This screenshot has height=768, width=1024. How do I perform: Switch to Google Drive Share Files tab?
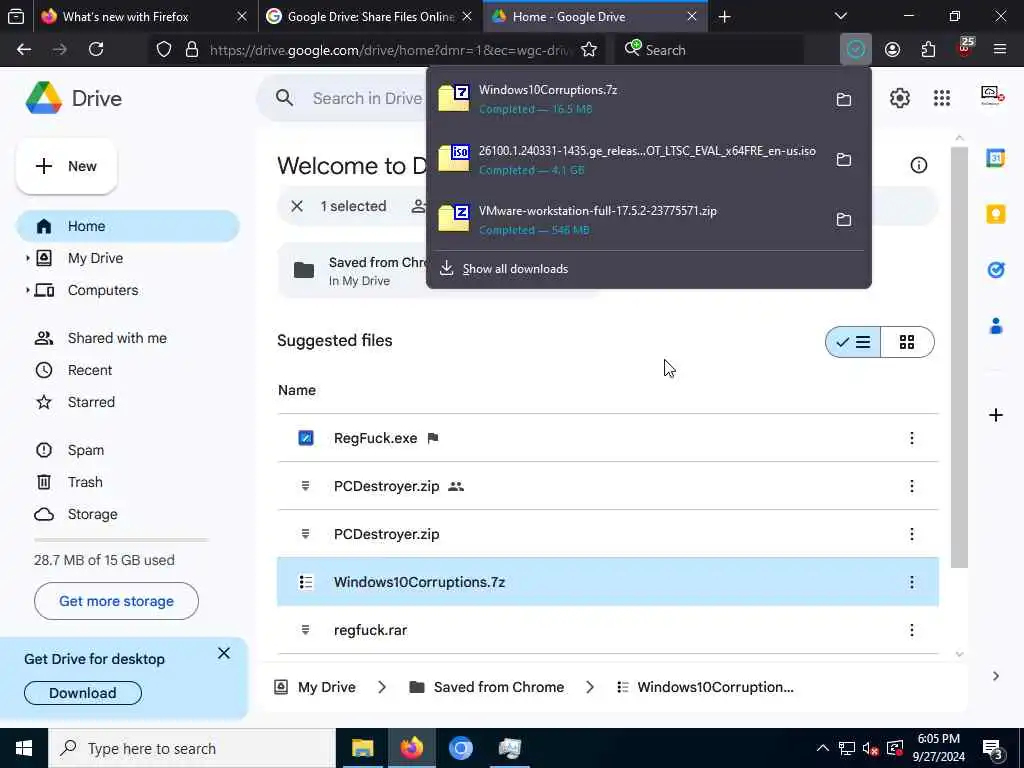tap(369, 17)
